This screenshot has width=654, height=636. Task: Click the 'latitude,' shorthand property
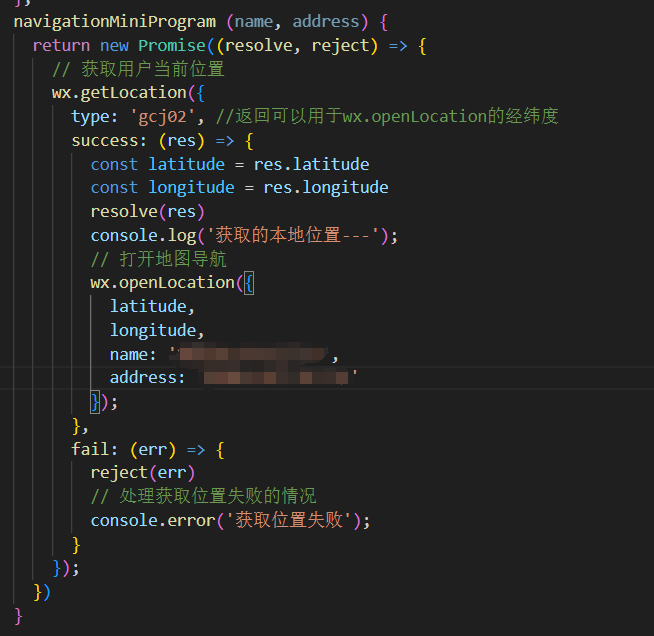pos(152,307)
